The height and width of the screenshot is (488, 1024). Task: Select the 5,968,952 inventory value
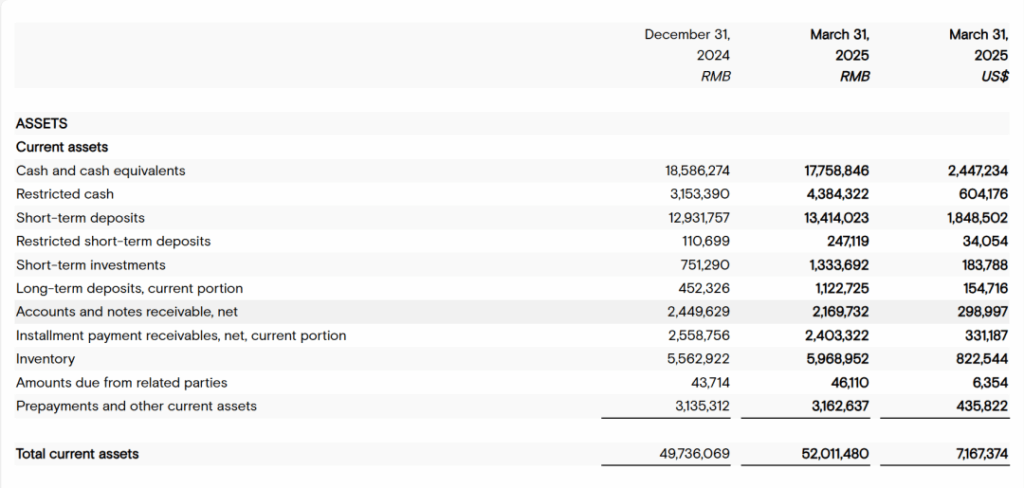[x=836, y=359]
